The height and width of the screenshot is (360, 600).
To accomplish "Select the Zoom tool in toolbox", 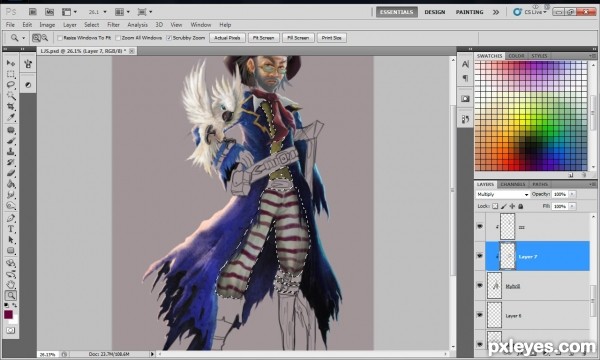I will pos(11,295).
